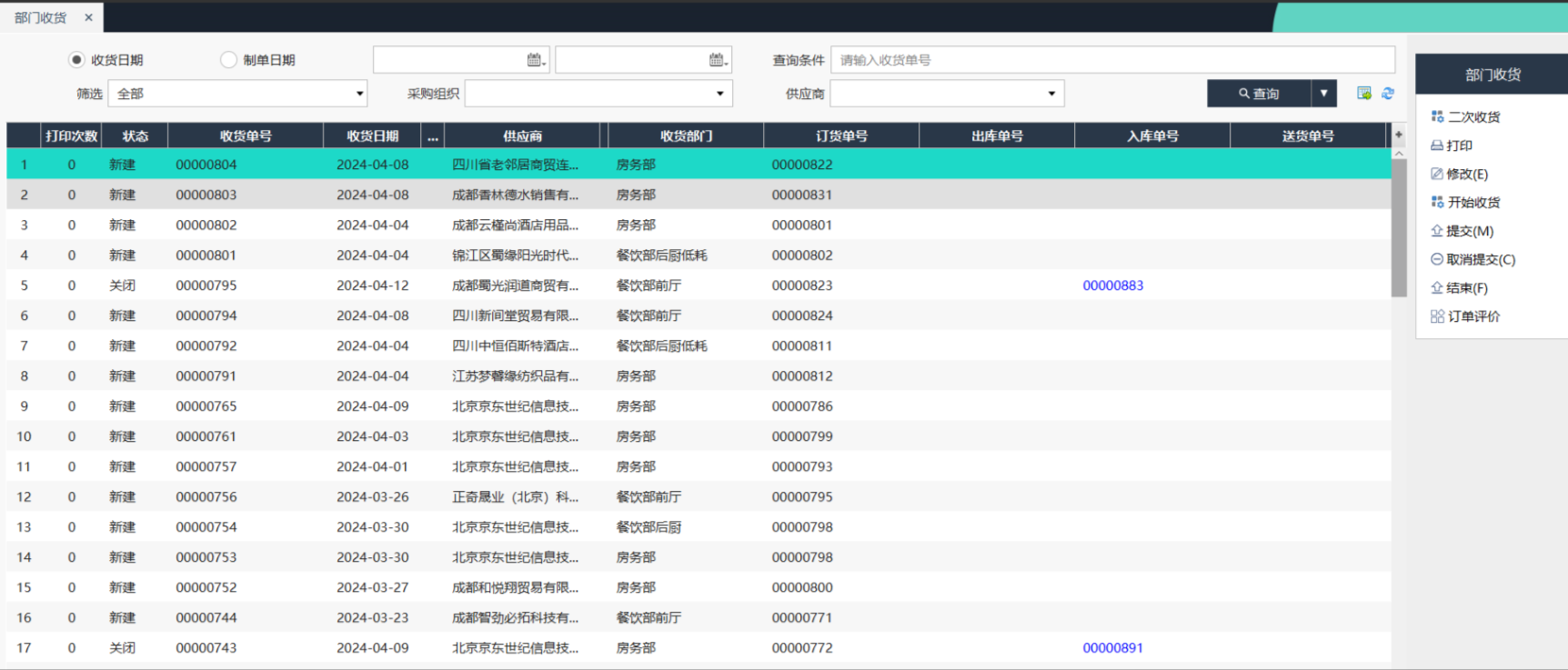Open inbound order link 00000883
The width and height of the screenshot is (1568, 670).
tap(1112, 285)
